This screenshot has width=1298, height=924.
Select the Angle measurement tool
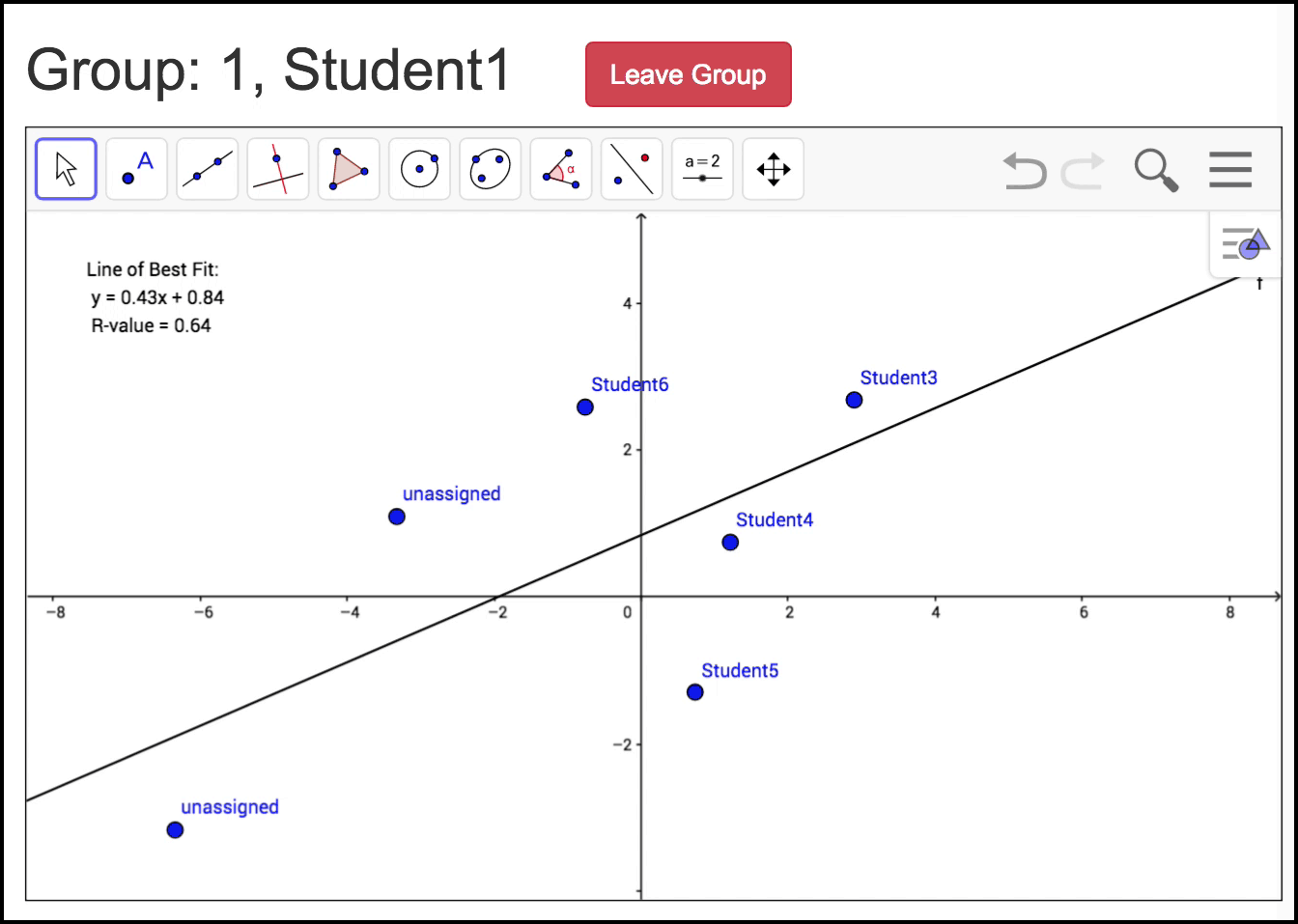click(x=561, y=169)
